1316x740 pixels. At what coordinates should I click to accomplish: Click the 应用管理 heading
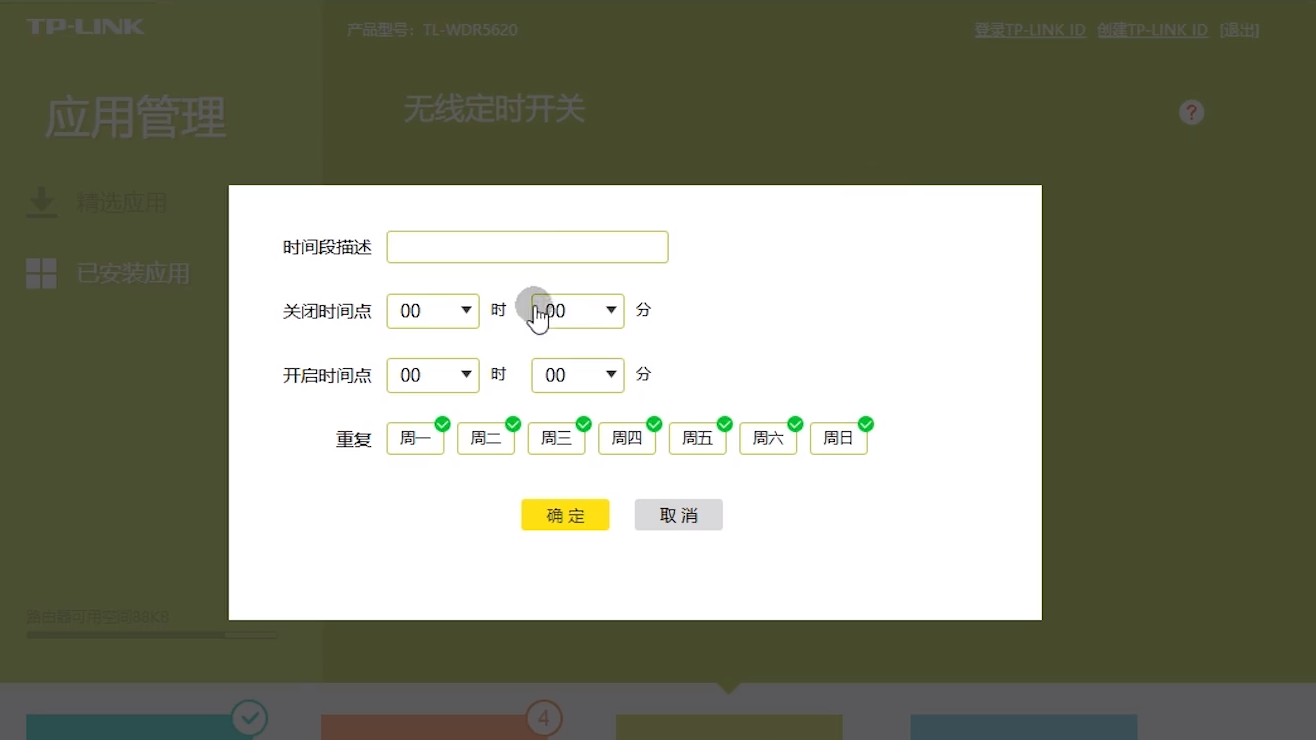pyautogui.click(x=136, y=118)
